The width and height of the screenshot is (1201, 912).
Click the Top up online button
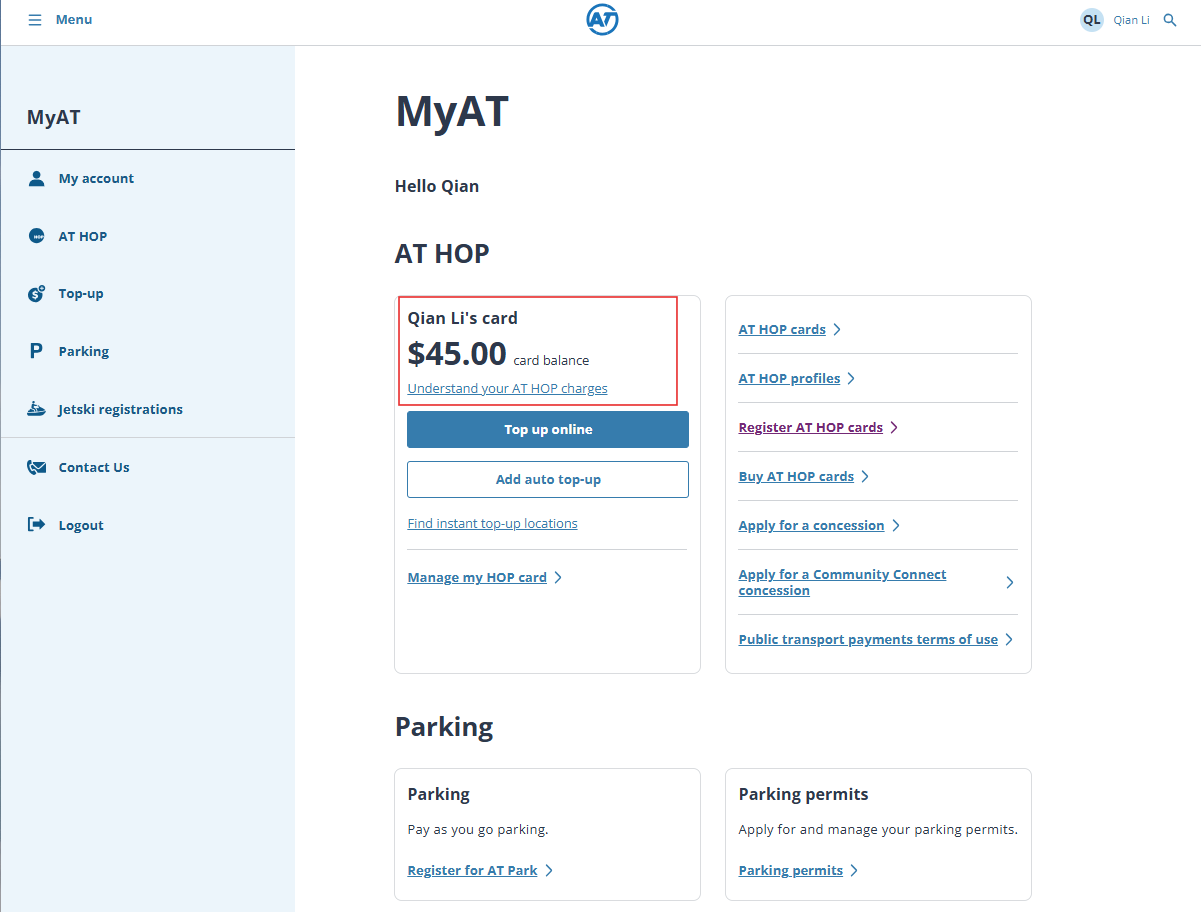(548, 429)
